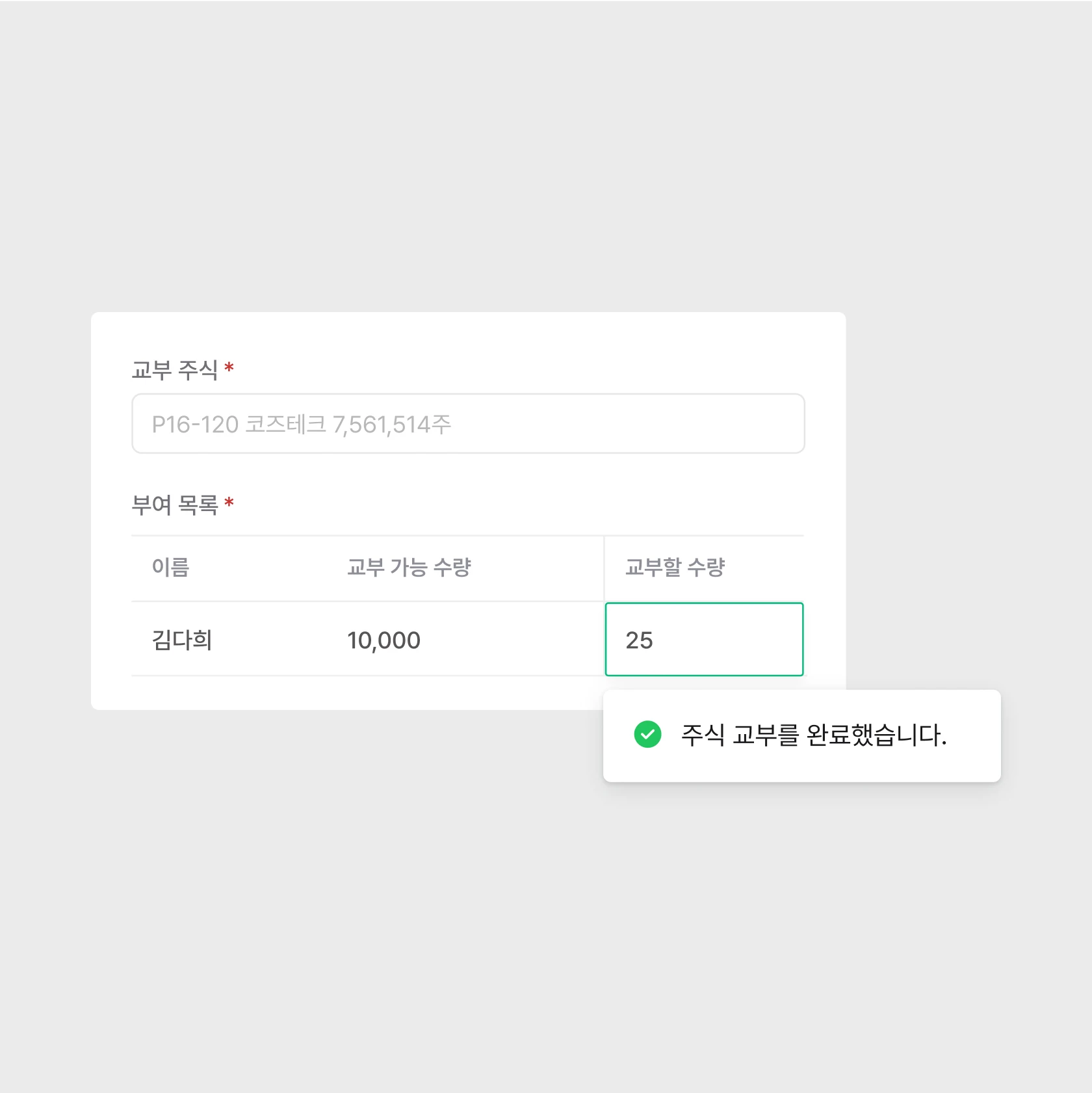Select the 교부 주식 input field

[467, 423]
